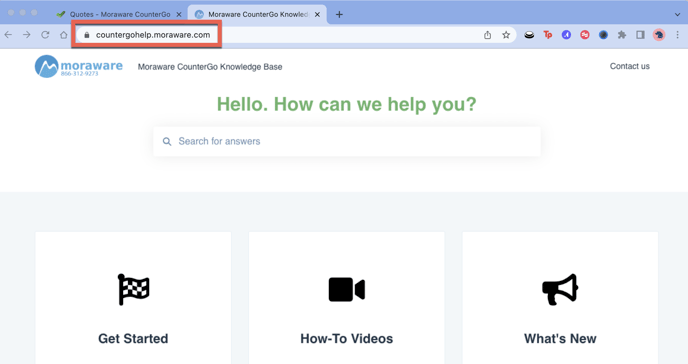The width and height of the screenshot is (688, 364).
Task: View site info via the lock icon
Action: click(x=86, y=35)
